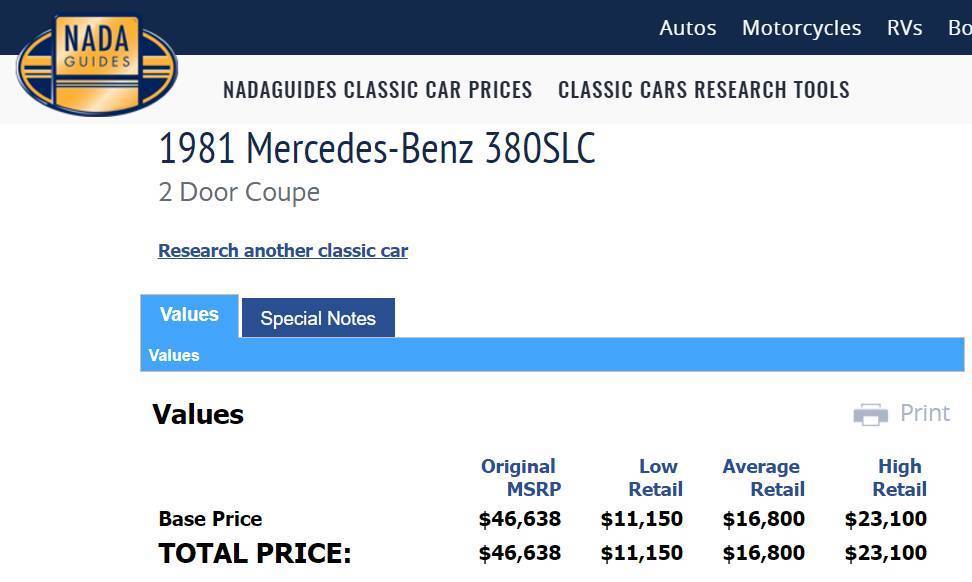Click the Values sub-heading in blue bar
Screen dimensions: 972x582
174,356
